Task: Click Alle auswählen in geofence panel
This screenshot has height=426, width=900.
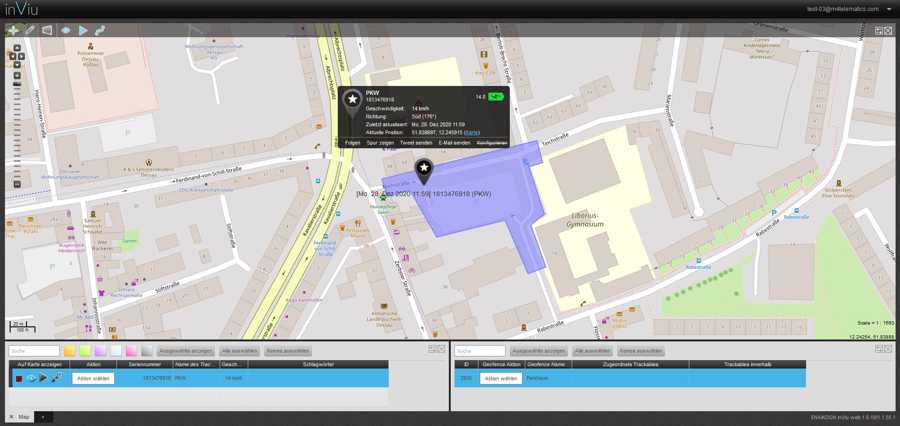Action: [x=592, y=351]
